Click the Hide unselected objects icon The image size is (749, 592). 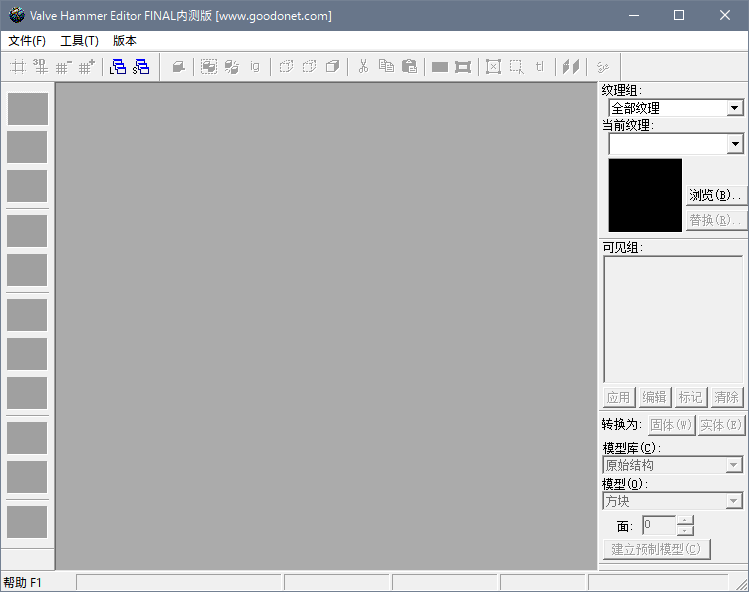click(309, 66)
